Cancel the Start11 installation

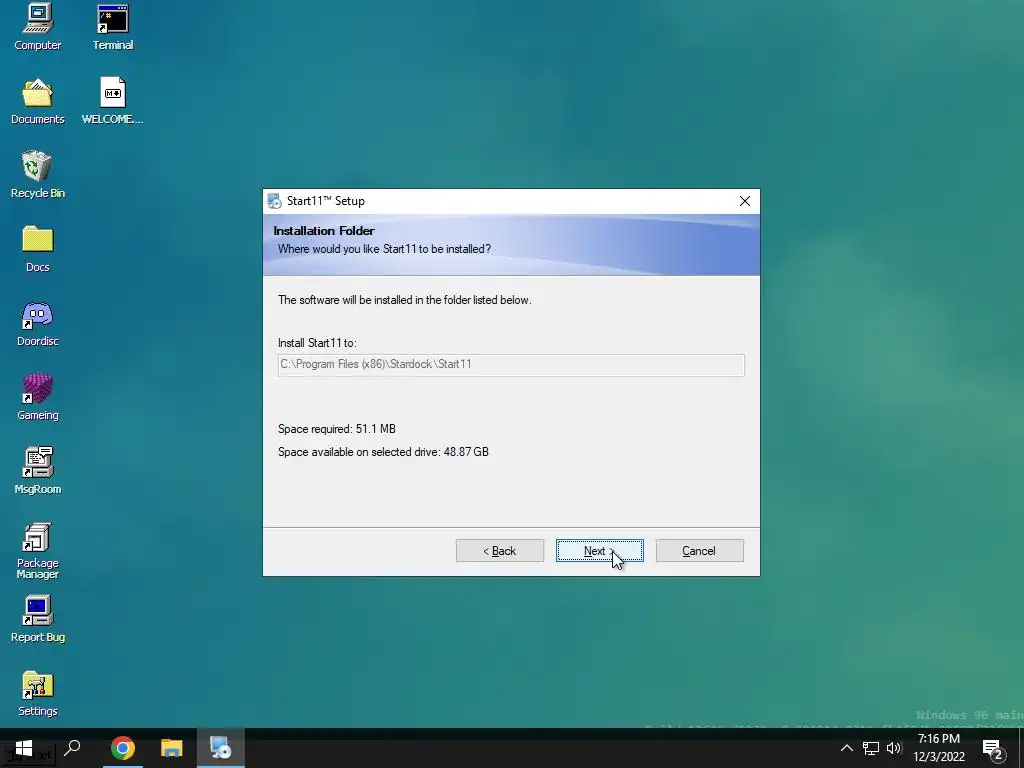699,551
